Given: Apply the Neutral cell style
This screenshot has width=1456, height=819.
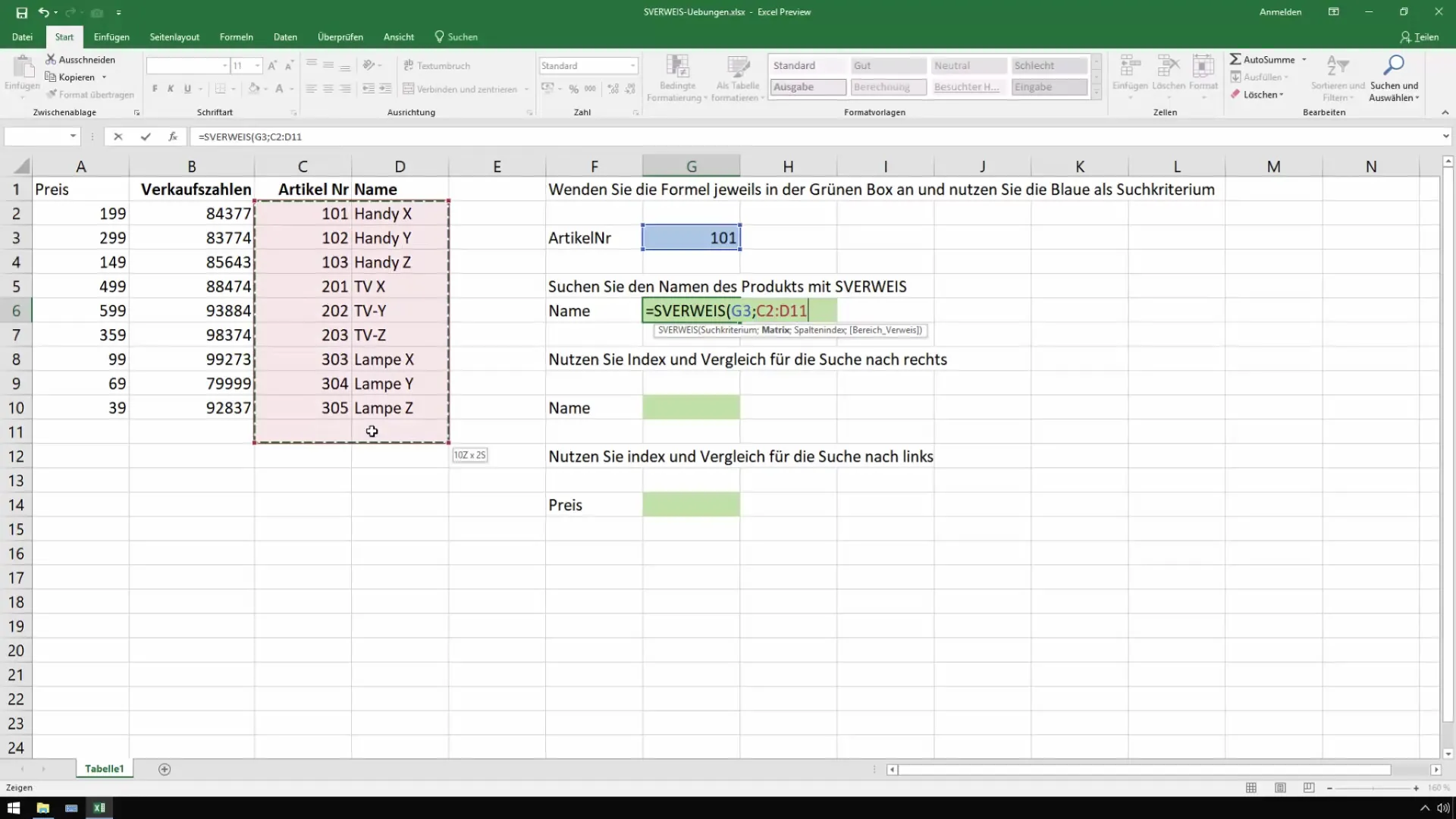Looking at the screenshot, I should tap(968, 66).
